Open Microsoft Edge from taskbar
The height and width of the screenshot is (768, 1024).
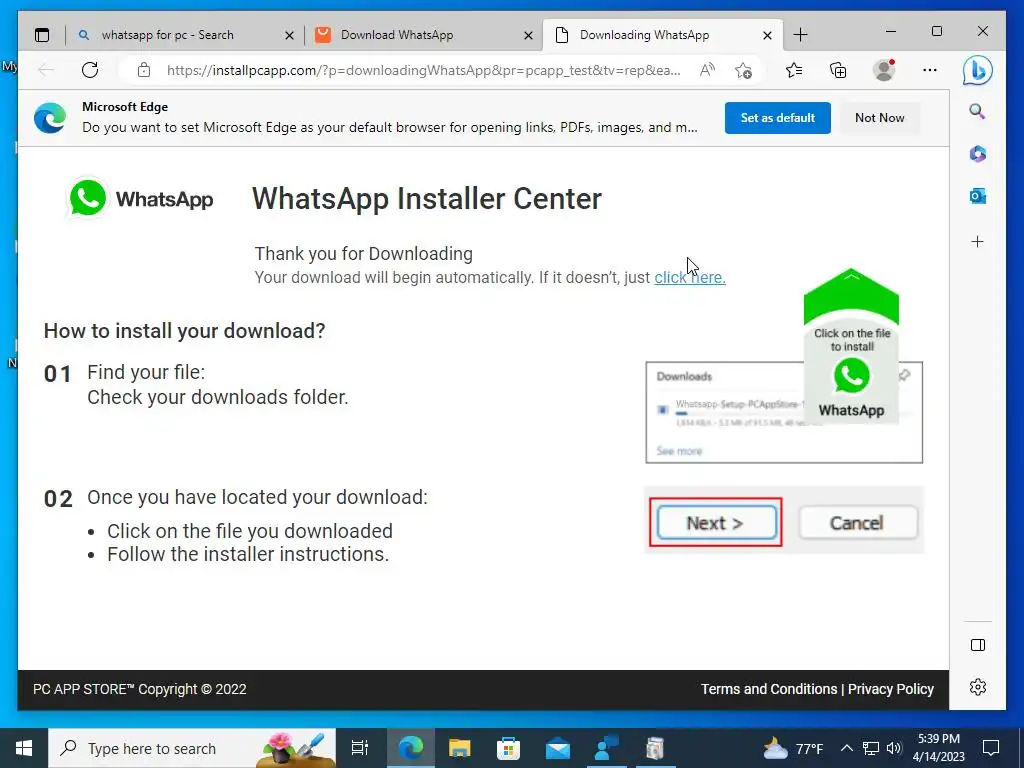click(x=411, y=748)
